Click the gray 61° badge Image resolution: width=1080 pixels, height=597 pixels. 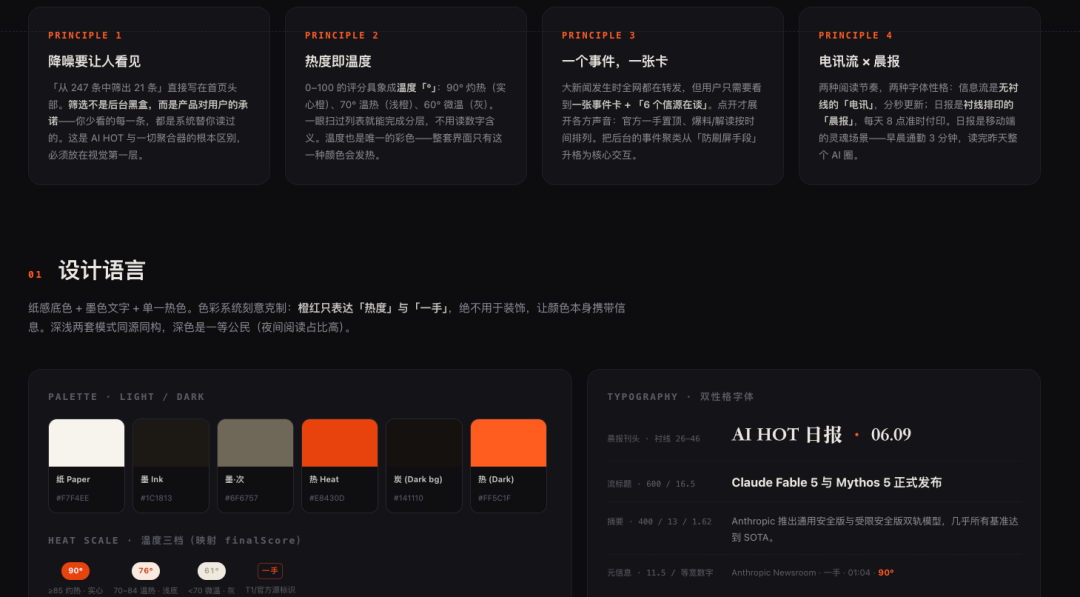click(211, 571)
